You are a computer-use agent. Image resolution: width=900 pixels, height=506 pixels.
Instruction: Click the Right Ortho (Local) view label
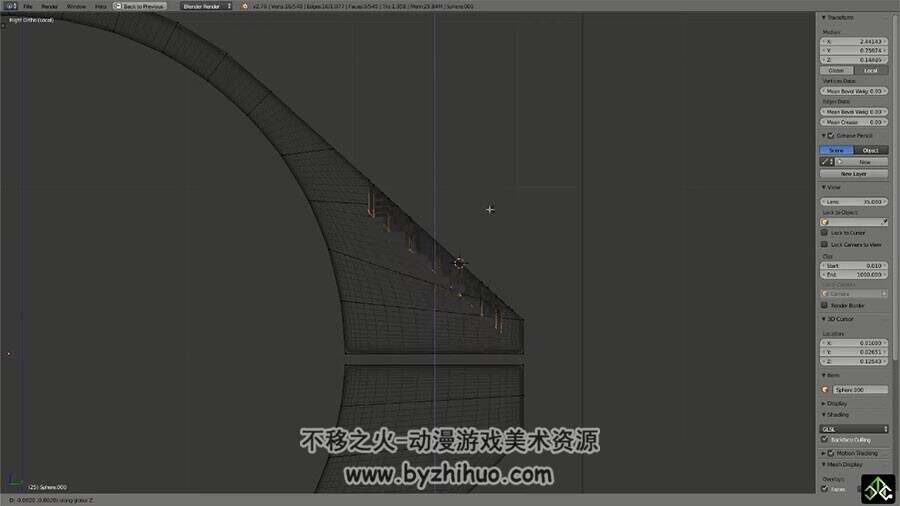tap(32, 20)
